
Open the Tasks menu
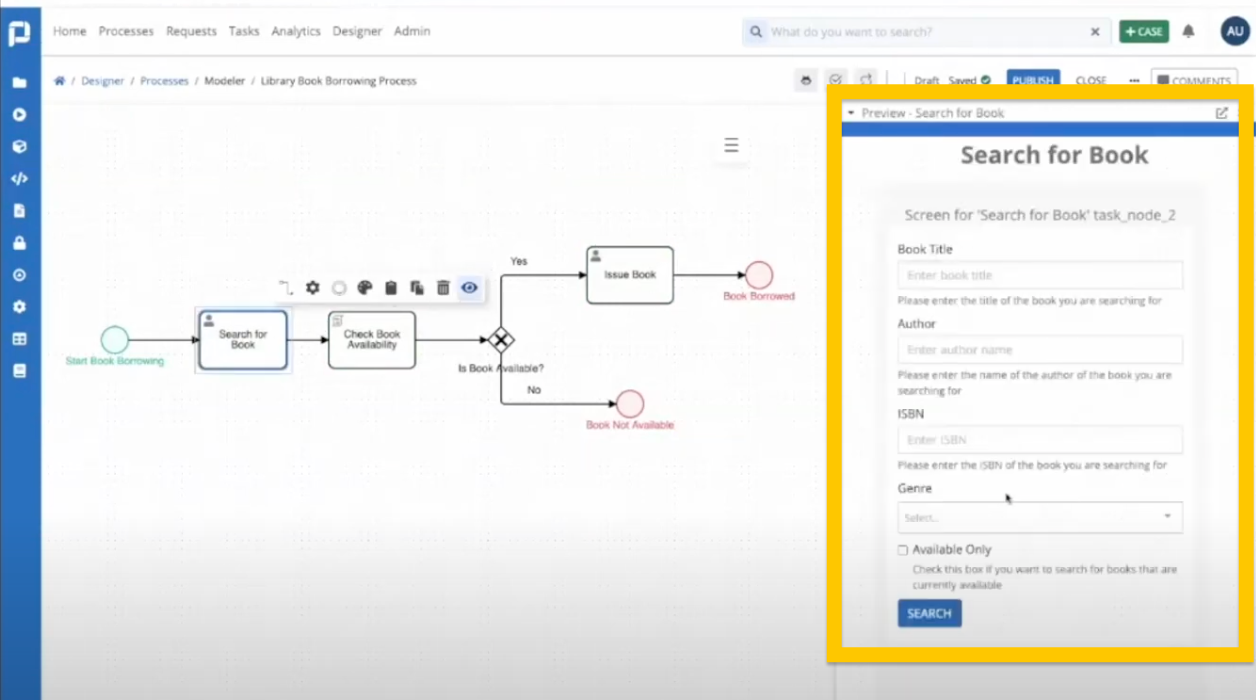point(244,31)
